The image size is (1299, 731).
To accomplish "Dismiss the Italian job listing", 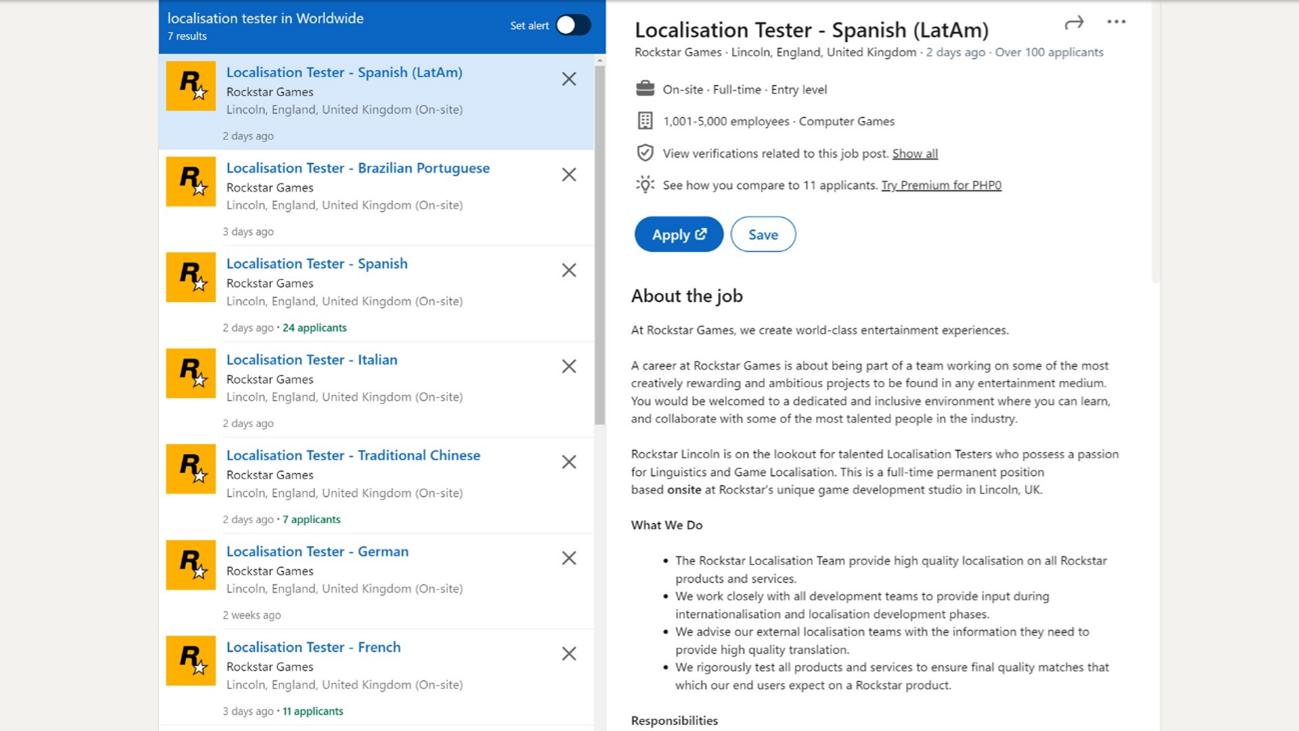I will pos(569,367).
